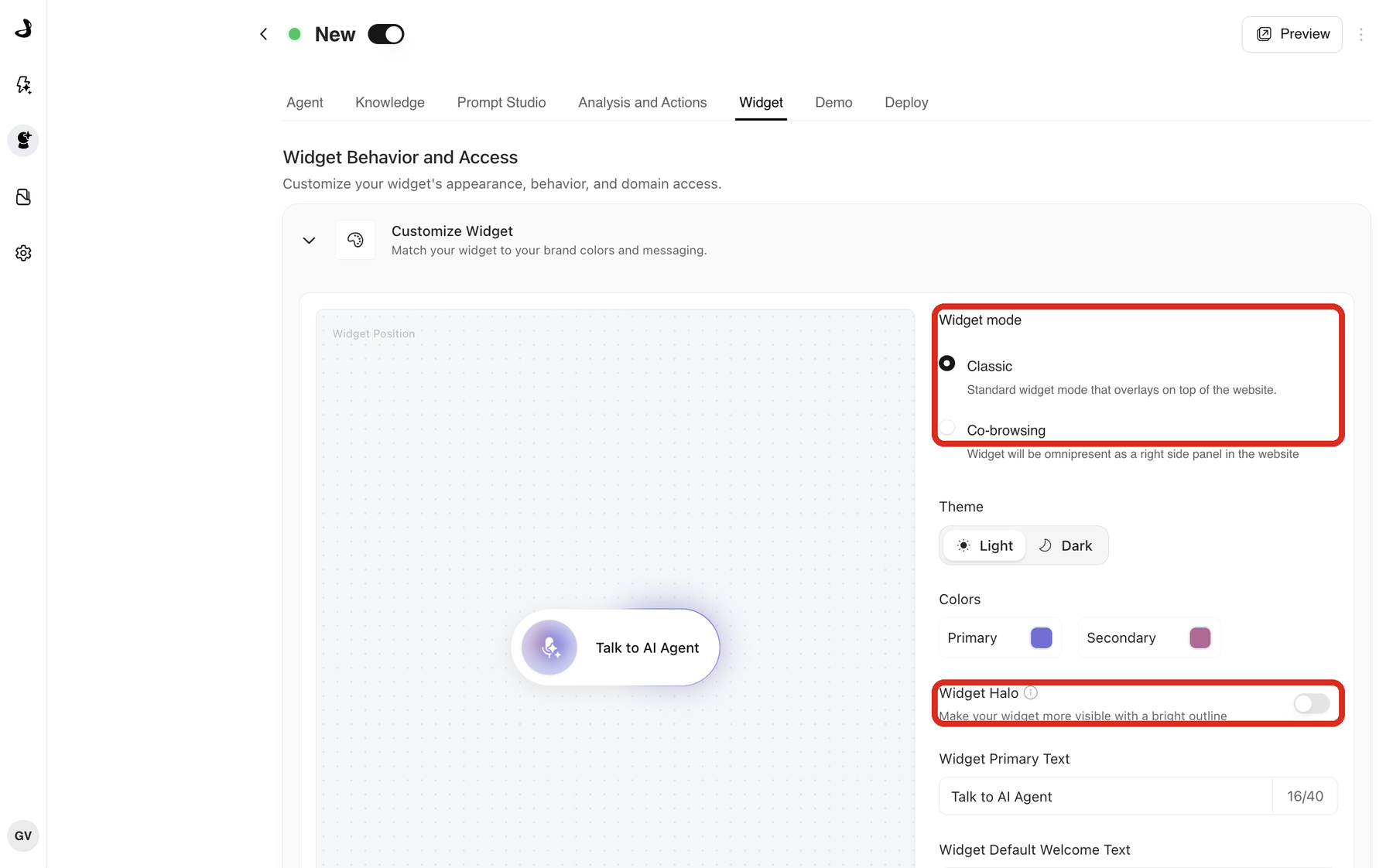The image size is (1393, 868).
Task: Select the Classic widget mode radio
Action: [x=947, y=364]
